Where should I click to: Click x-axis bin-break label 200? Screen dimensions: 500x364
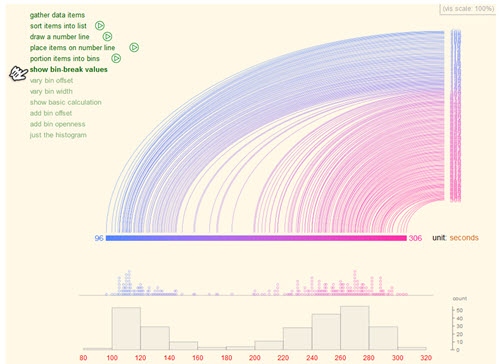(x=255, y=358)
